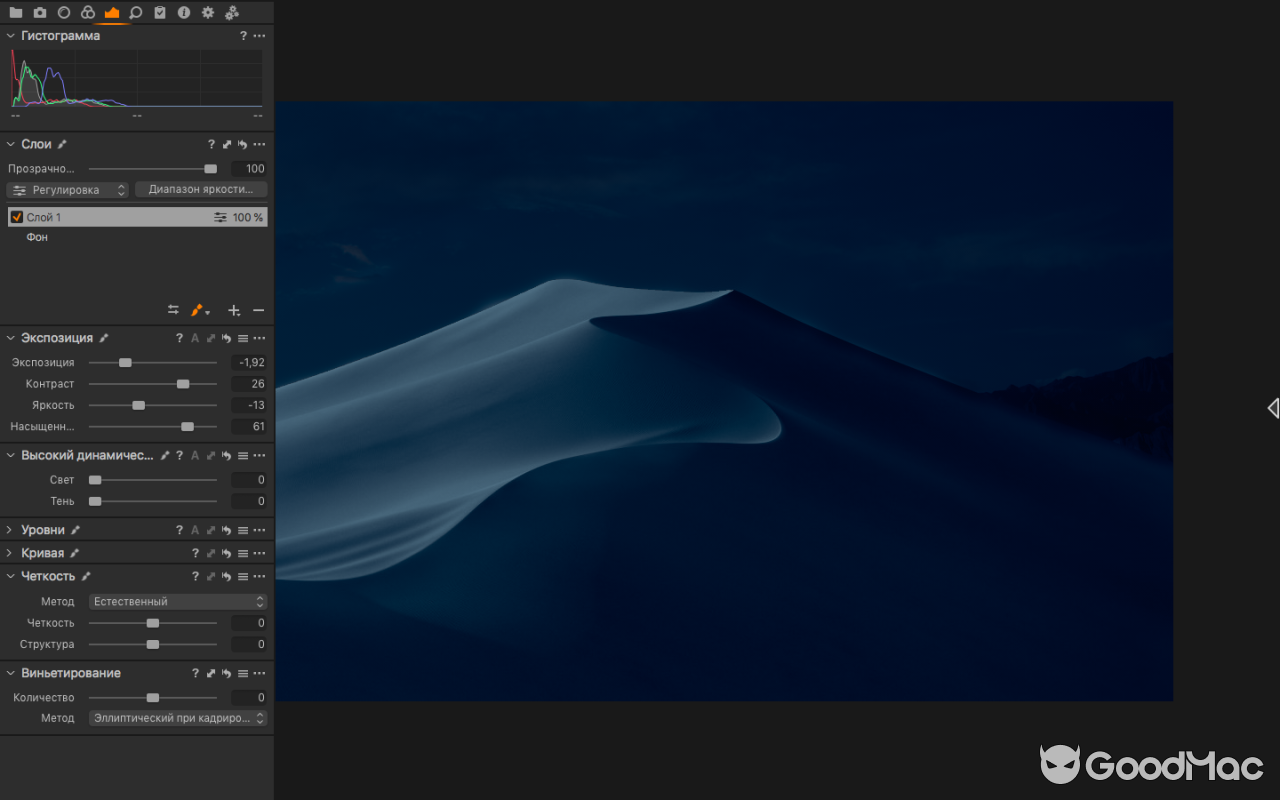The height and width of the screenshot is (800, 1280).
Task: Click the A auto-adjust toggle in Экспозиция
Action: tap(194, 338)
